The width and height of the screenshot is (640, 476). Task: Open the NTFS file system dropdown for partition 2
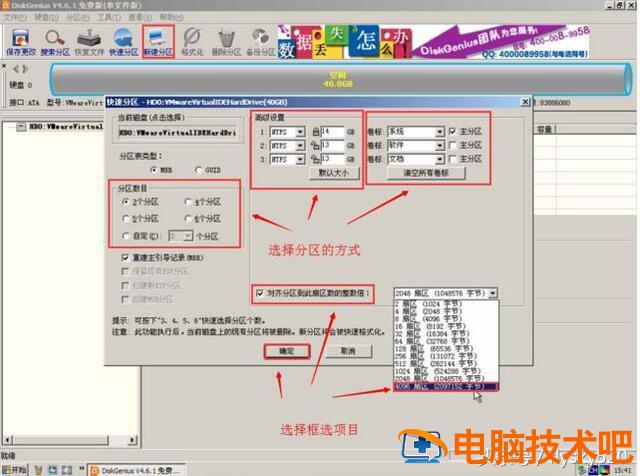click(x=300, y=146)
